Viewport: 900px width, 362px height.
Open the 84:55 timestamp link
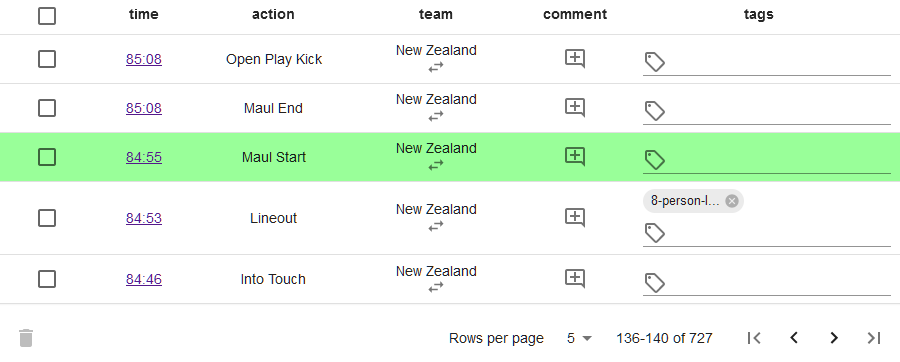point(143,157)
